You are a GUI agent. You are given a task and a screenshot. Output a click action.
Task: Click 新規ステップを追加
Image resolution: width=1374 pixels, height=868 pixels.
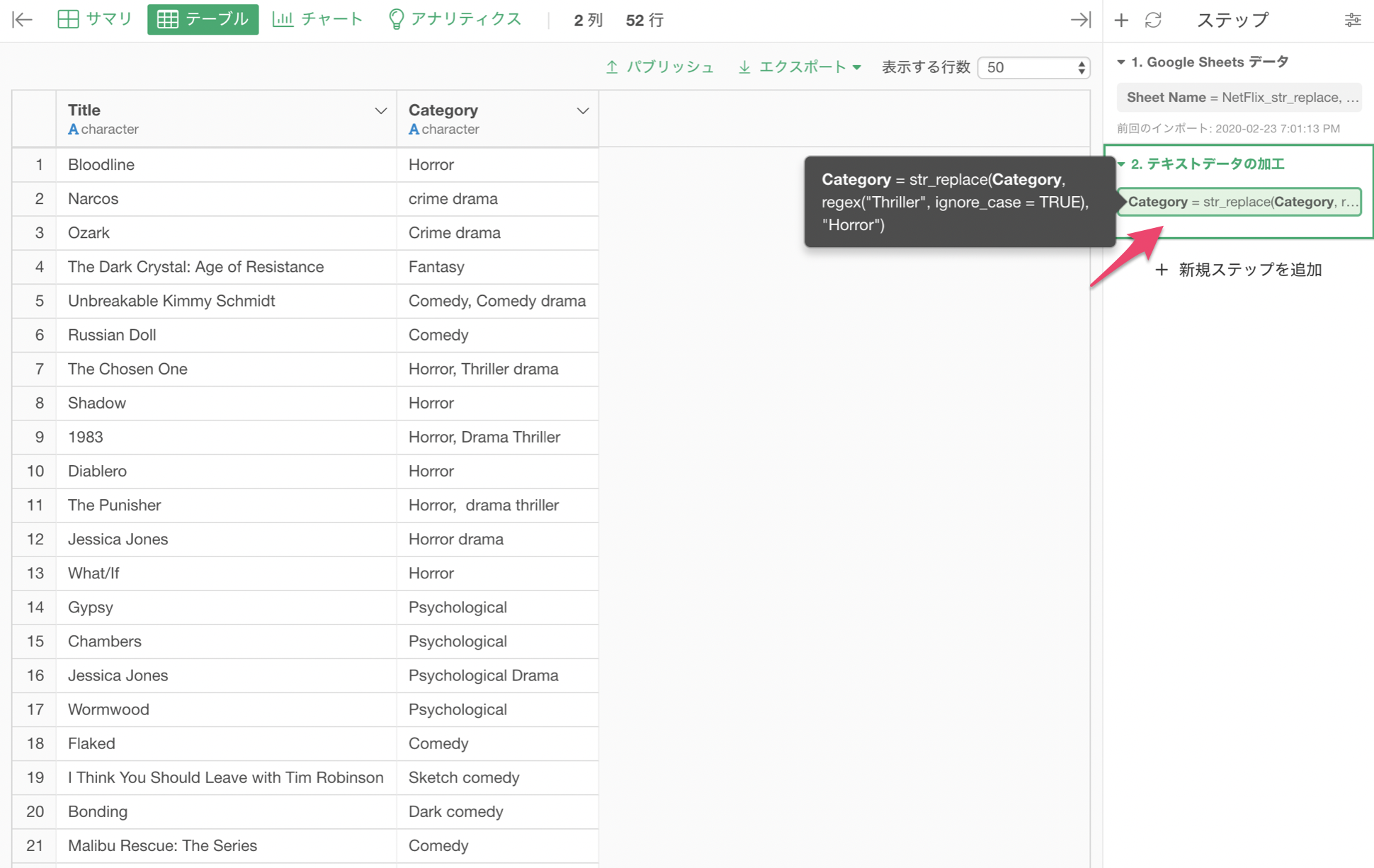[x=1239, y=270]
